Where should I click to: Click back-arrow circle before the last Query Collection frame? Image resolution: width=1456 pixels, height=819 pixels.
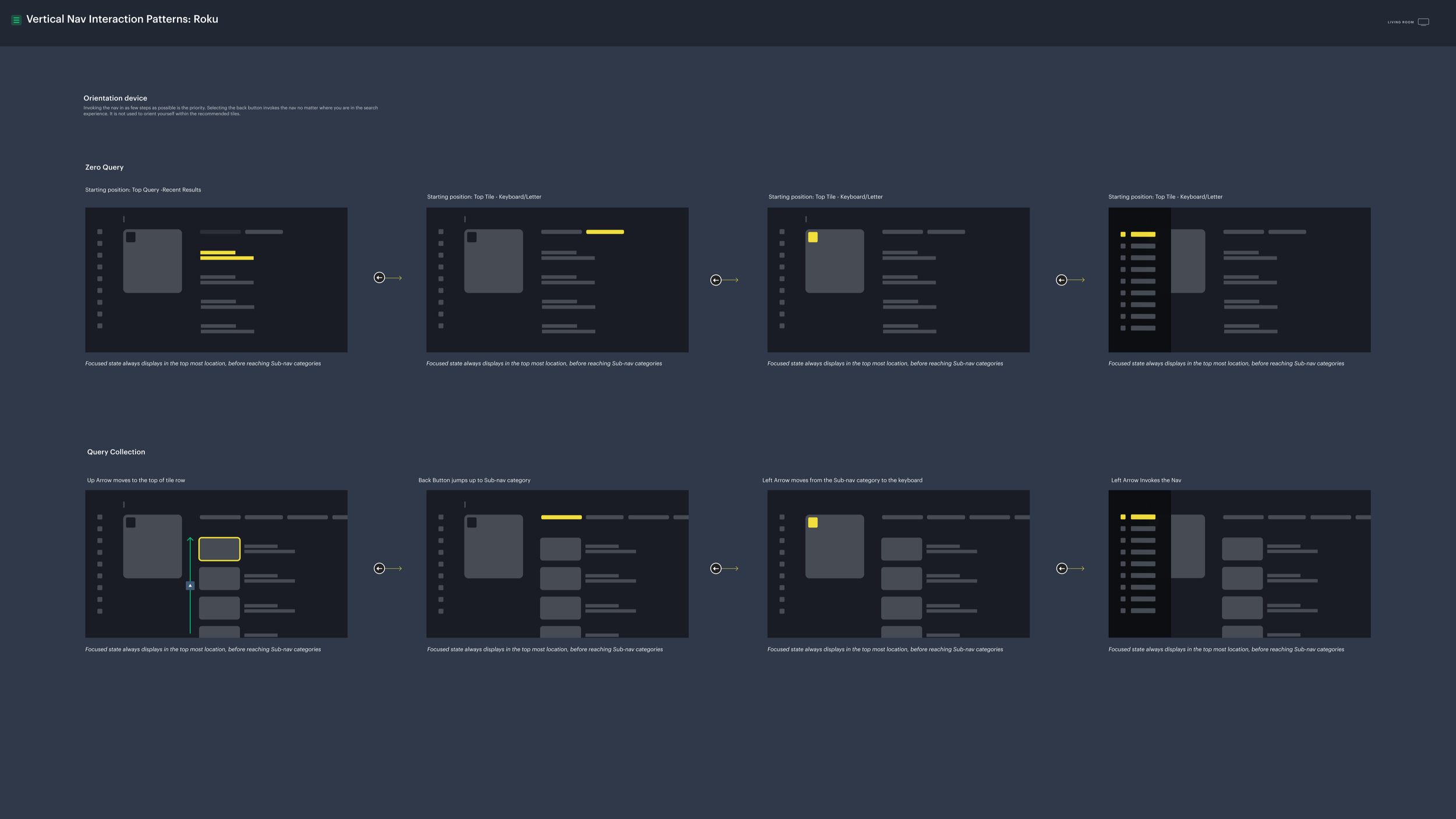click(1062, 569)
